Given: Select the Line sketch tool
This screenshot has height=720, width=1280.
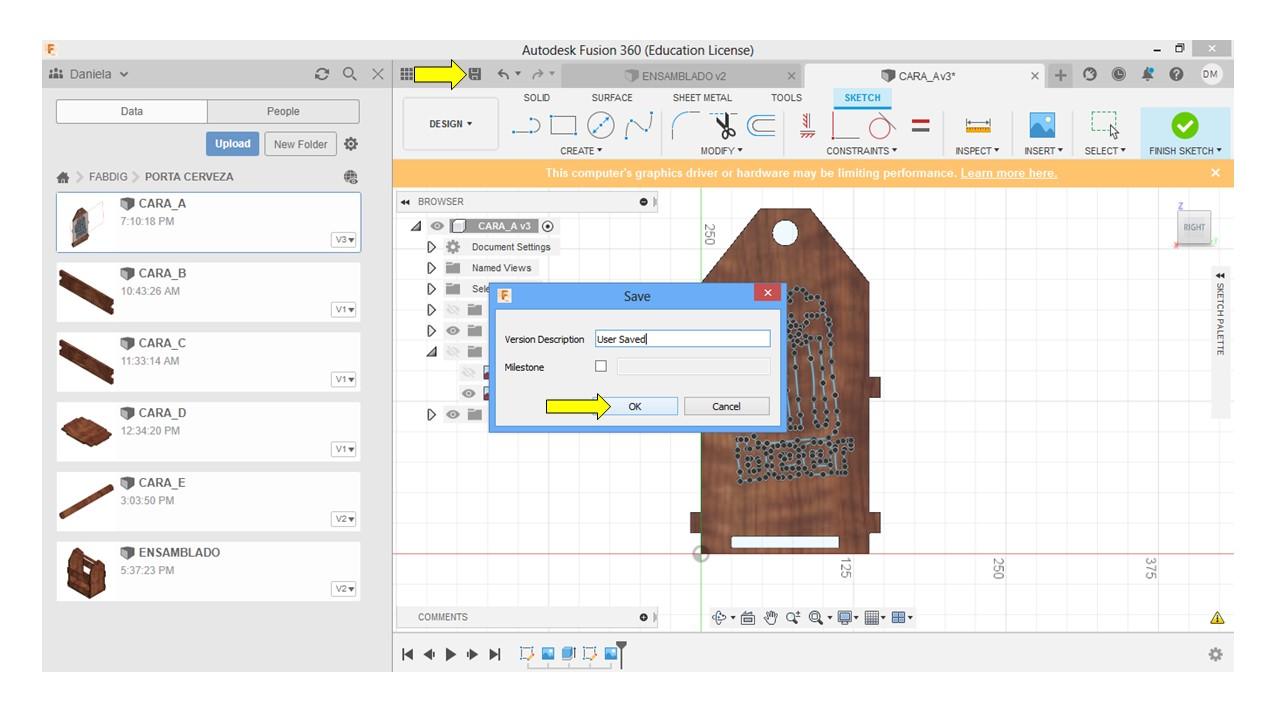Looking at the screenshot, I should coord(526,125).
